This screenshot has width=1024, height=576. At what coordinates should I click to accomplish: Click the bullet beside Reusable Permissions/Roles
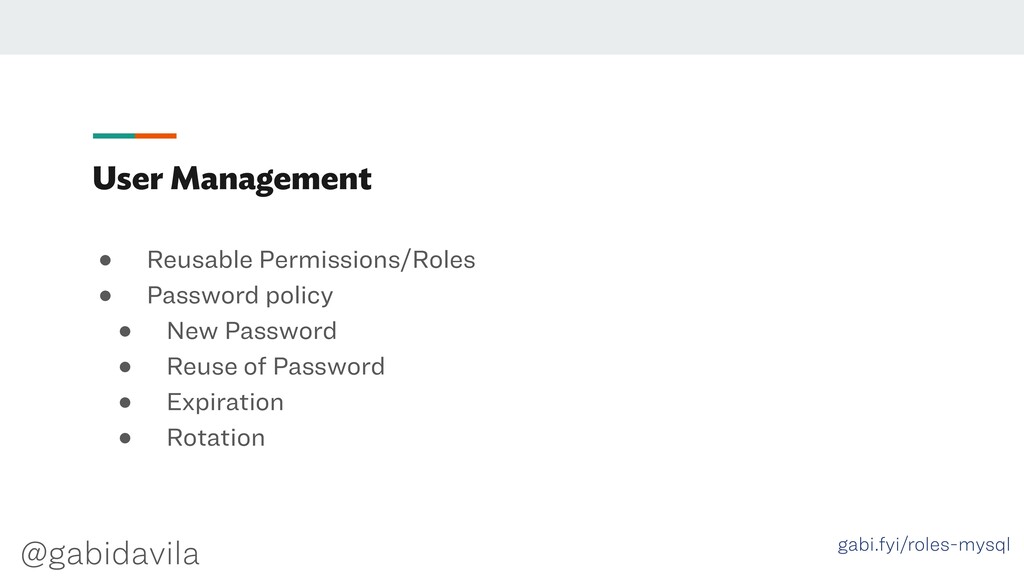[105, 261]
